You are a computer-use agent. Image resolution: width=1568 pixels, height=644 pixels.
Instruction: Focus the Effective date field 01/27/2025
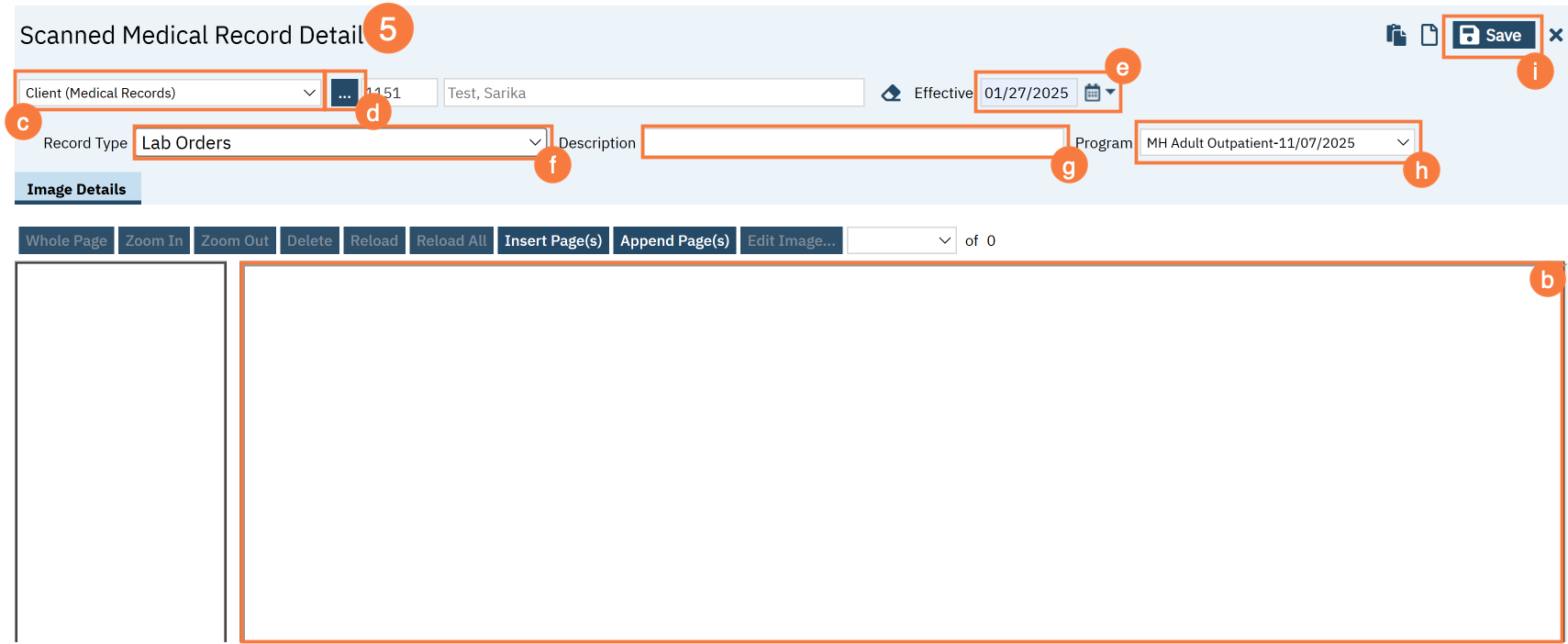[x=1026, y=93]
